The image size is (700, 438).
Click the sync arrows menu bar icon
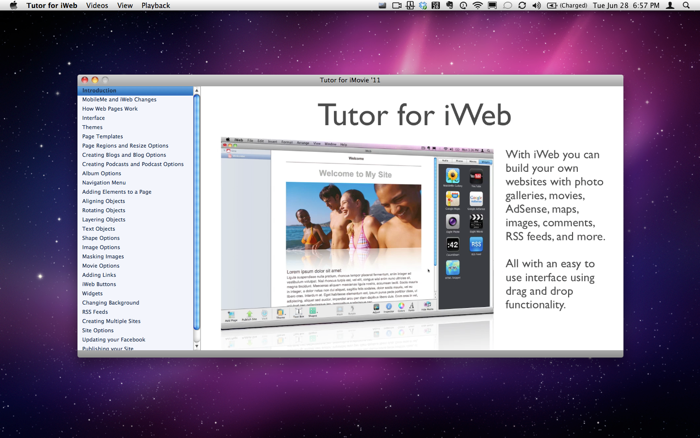point(522,5)
